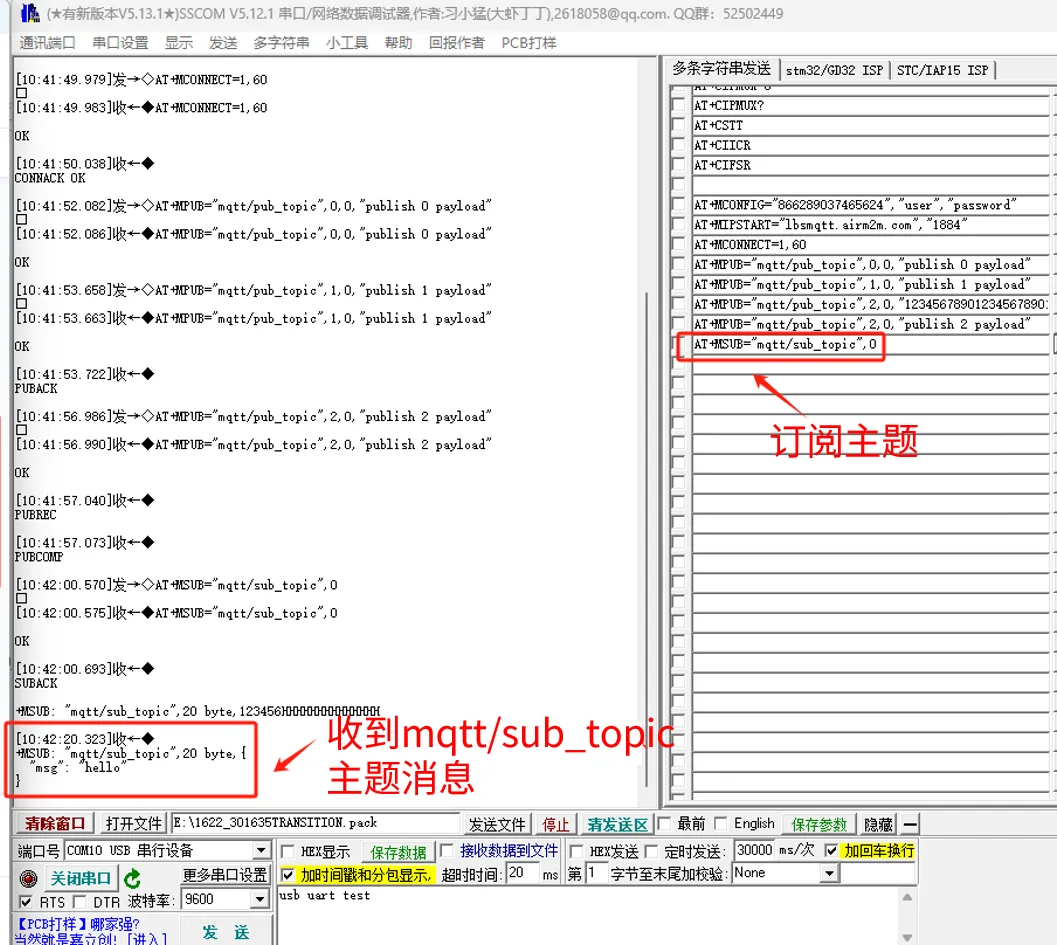Image resolution: width=1057 pixels, height=945 pixels.
Task: Click the 清发送区 button
Action: click(617, 824)
